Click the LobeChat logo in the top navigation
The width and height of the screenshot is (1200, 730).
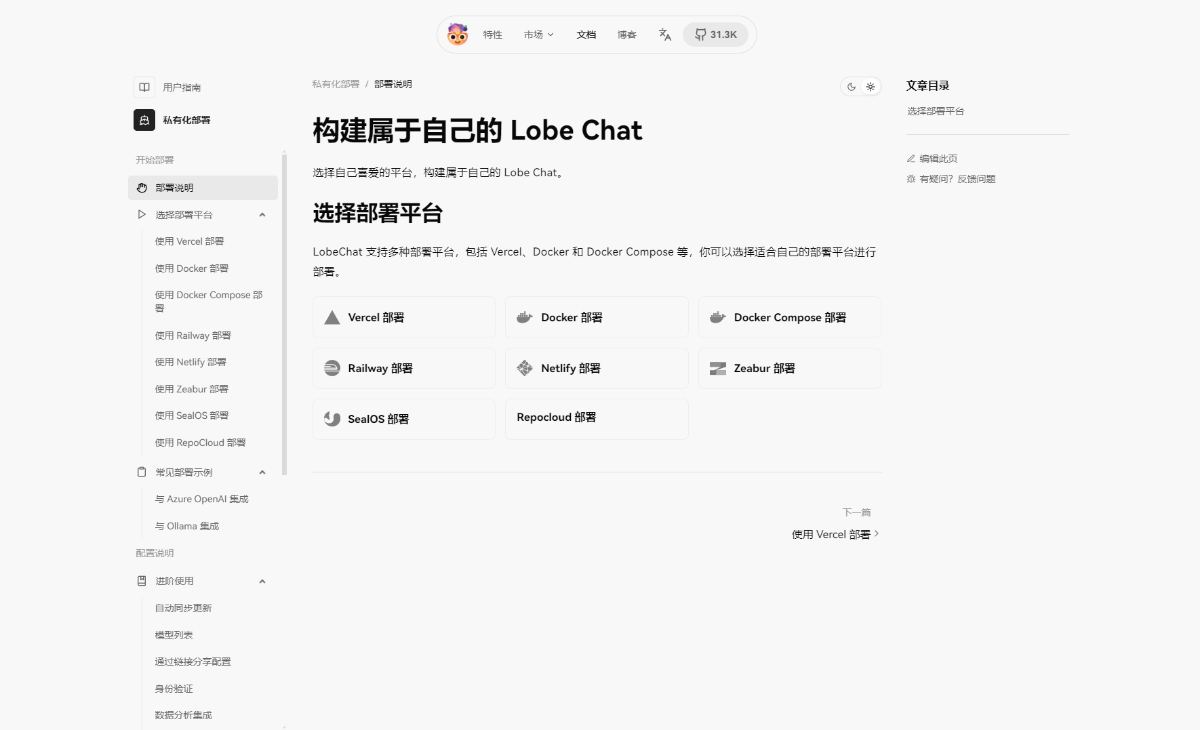pyautogui.click(x=458, y=33)
